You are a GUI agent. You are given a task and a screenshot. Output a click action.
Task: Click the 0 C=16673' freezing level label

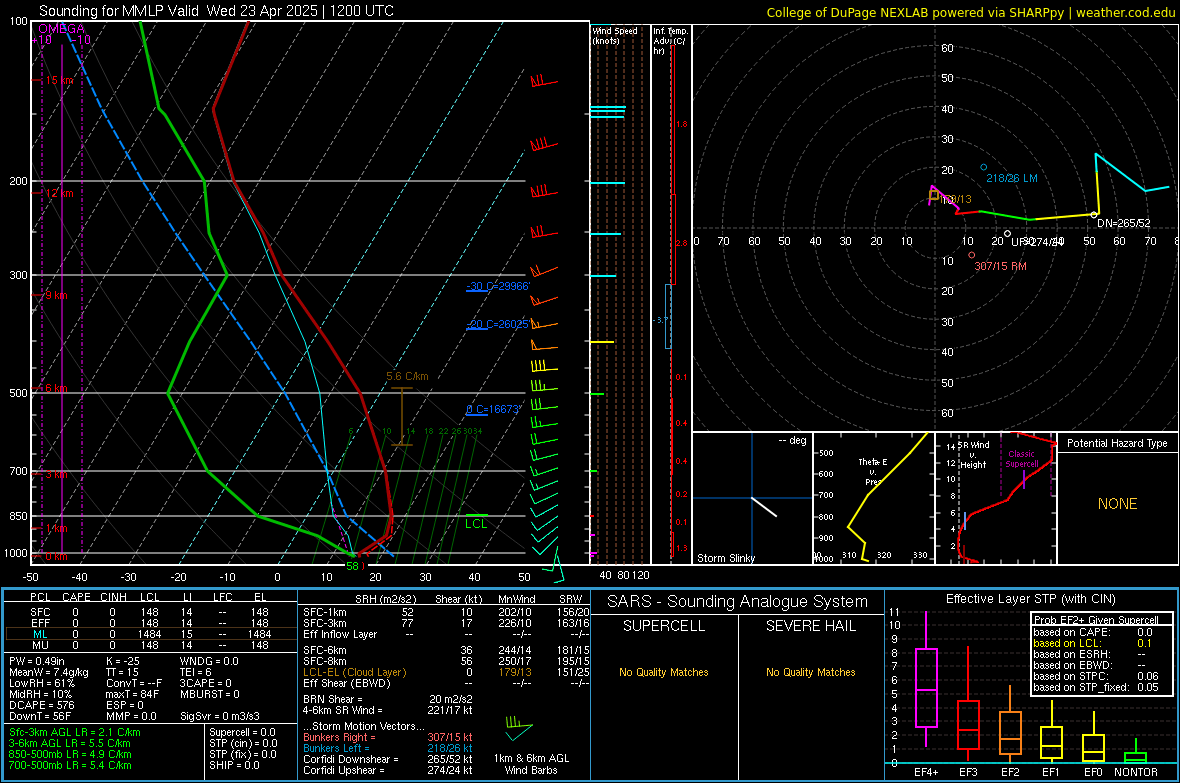point(493,410)
